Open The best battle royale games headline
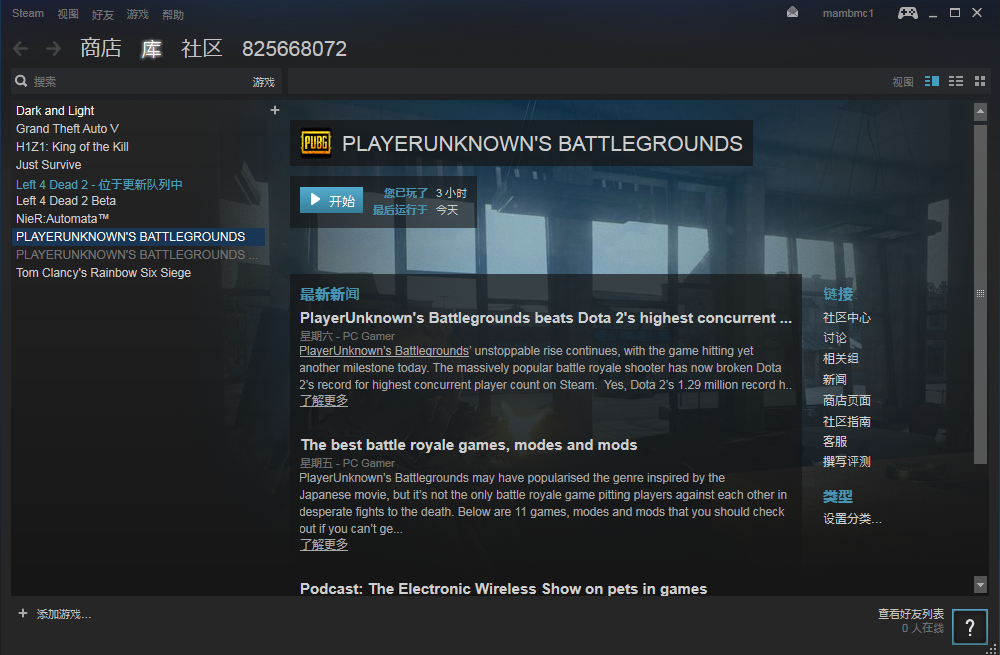Screen dimensions: 1000x655 469,445
